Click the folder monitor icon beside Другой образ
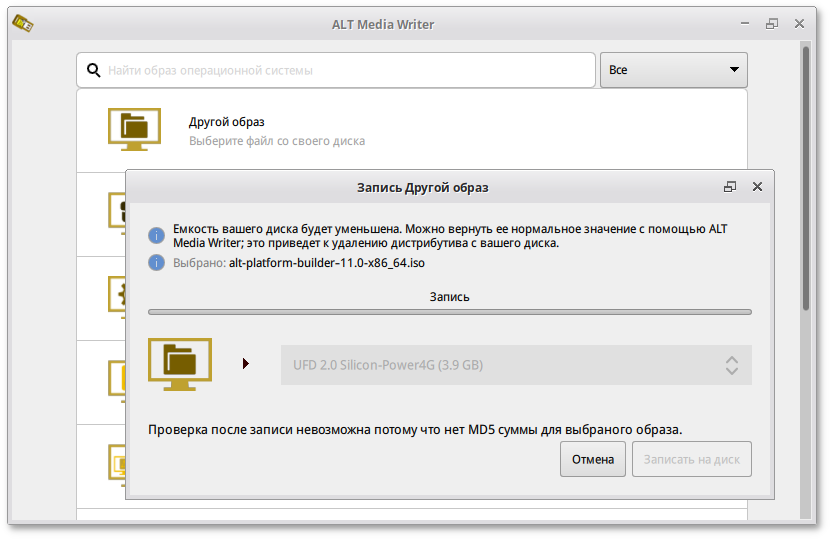The width and height of the screenshot is (830, 539). [134, 130]
